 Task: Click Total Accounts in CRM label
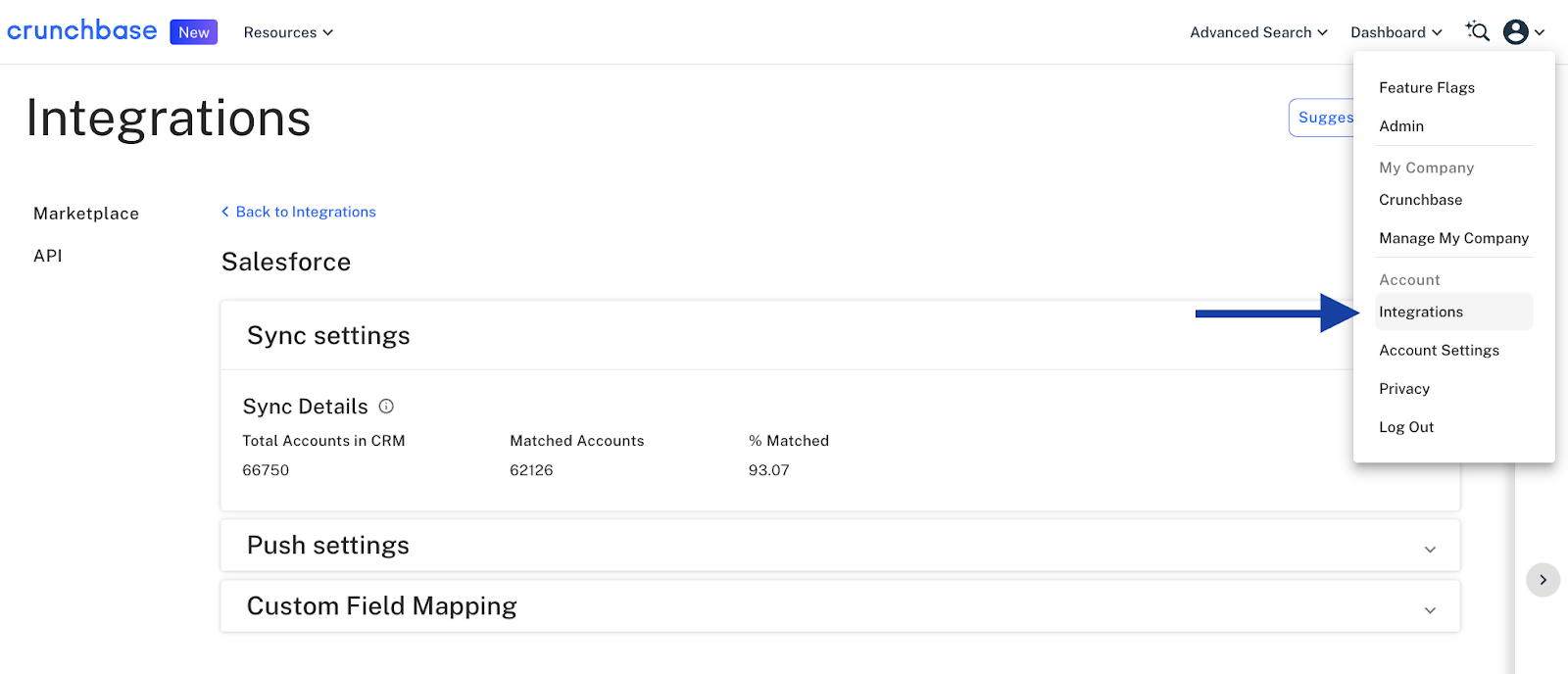[x=323, y=441]
